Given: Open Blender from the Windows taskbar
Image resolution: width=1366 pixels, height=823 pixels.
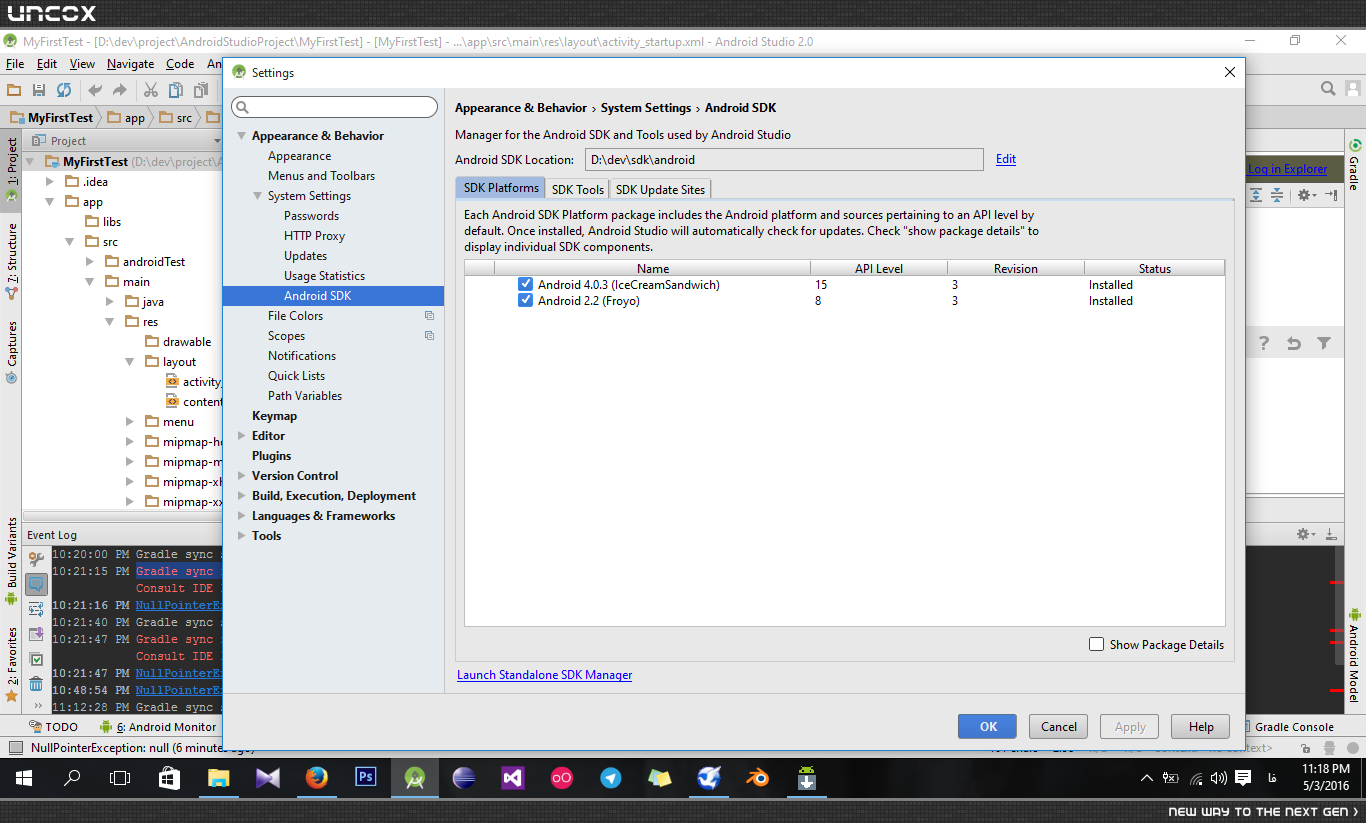Looking at the screenshot, I should [x=758, y=778].
